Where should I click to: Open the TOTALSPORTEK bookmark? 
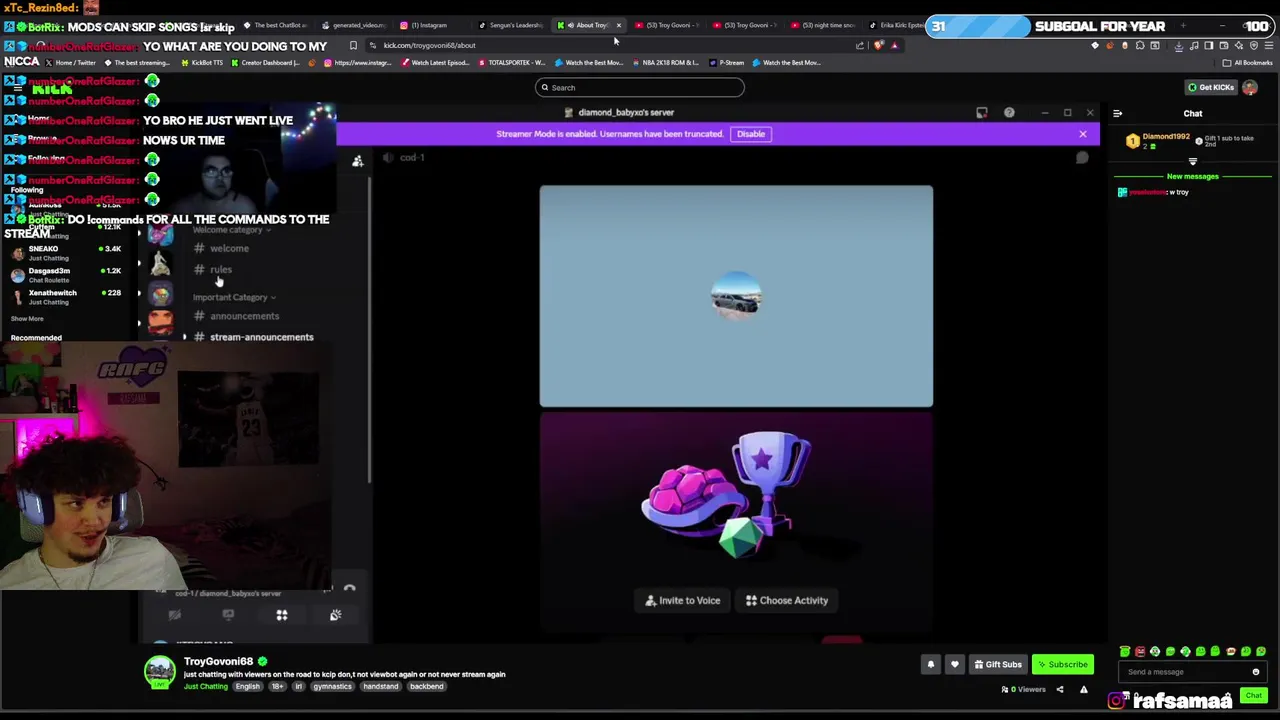tap(512, 63)
